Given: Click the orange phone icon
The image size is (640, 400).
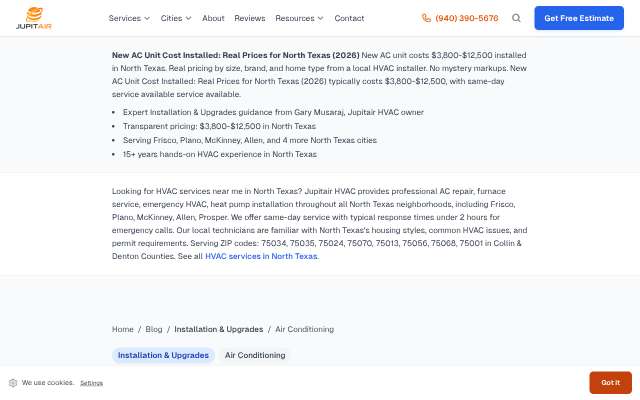Looking at the screenshot, I should point(426,18).
